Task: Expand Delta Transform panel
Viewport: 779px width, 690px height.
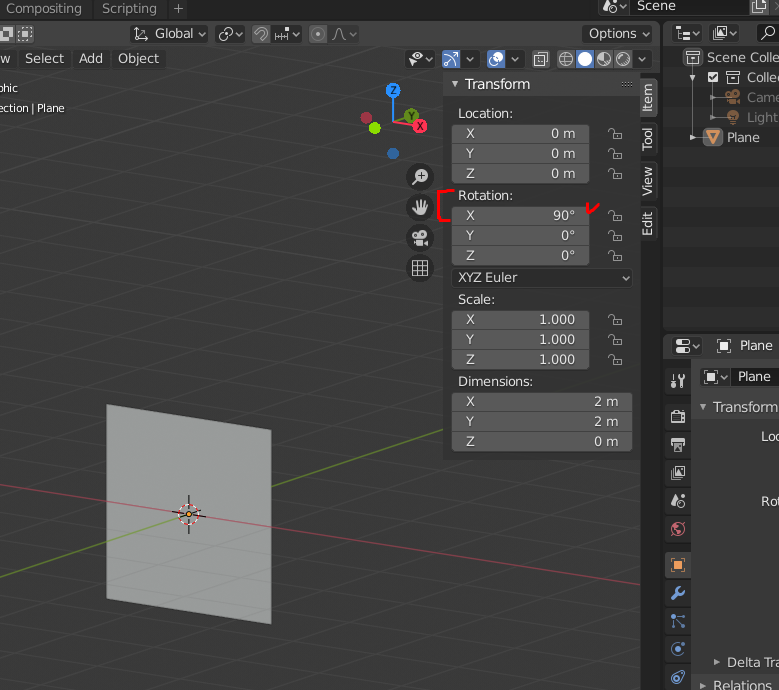Action: point(716,662)
